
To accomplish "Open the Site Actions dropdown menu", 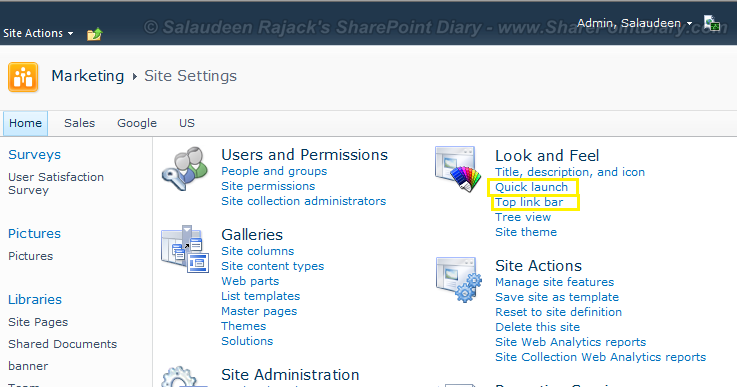I will pyautogui.click(x=38, y=33).
